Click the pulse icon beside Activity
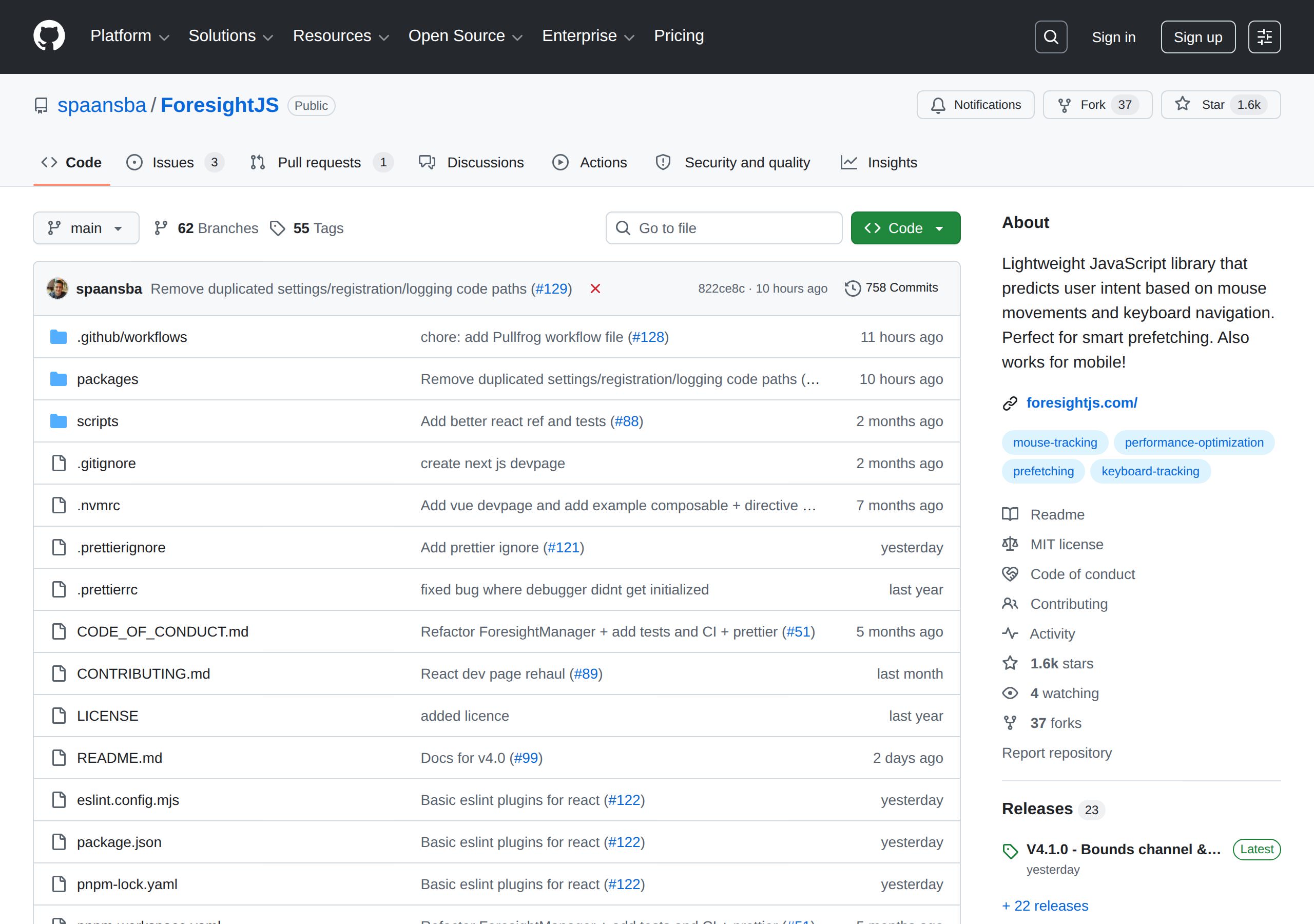 pyautogui.click(x=1010, y=633)
